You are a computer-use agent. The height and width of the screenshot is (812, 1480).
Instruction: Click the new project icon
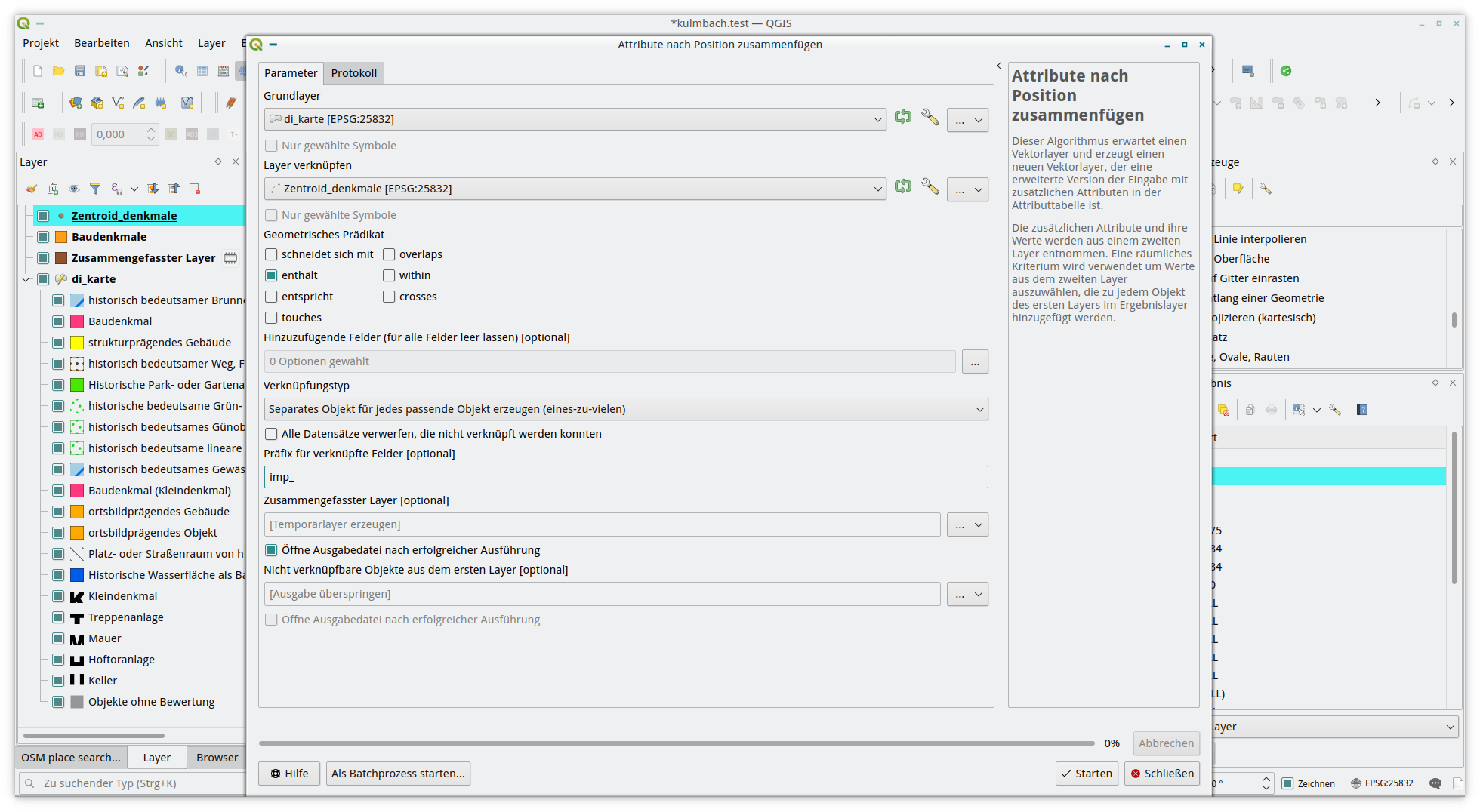click(38, 71)
